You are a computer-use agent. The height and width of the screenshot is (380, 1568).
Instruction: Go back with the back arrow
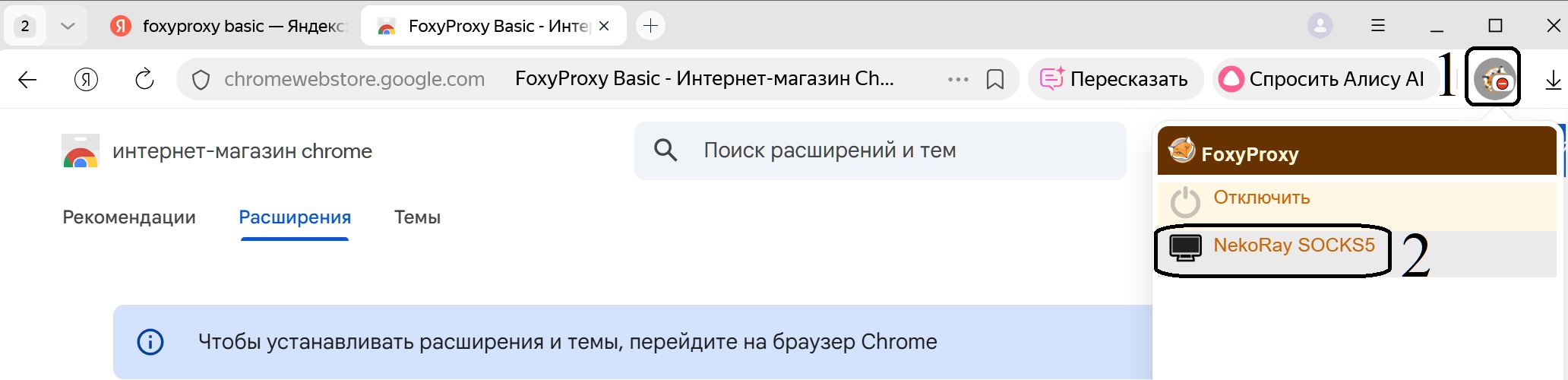pos(27,79)
